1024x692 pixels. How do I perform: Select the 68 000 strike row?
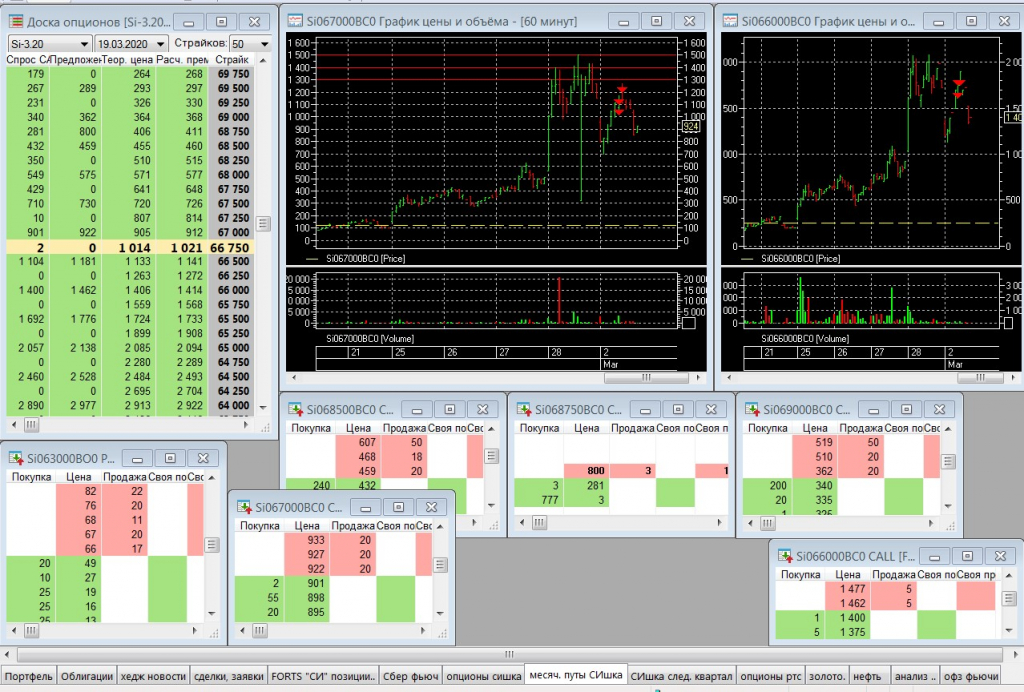point(130,175)
